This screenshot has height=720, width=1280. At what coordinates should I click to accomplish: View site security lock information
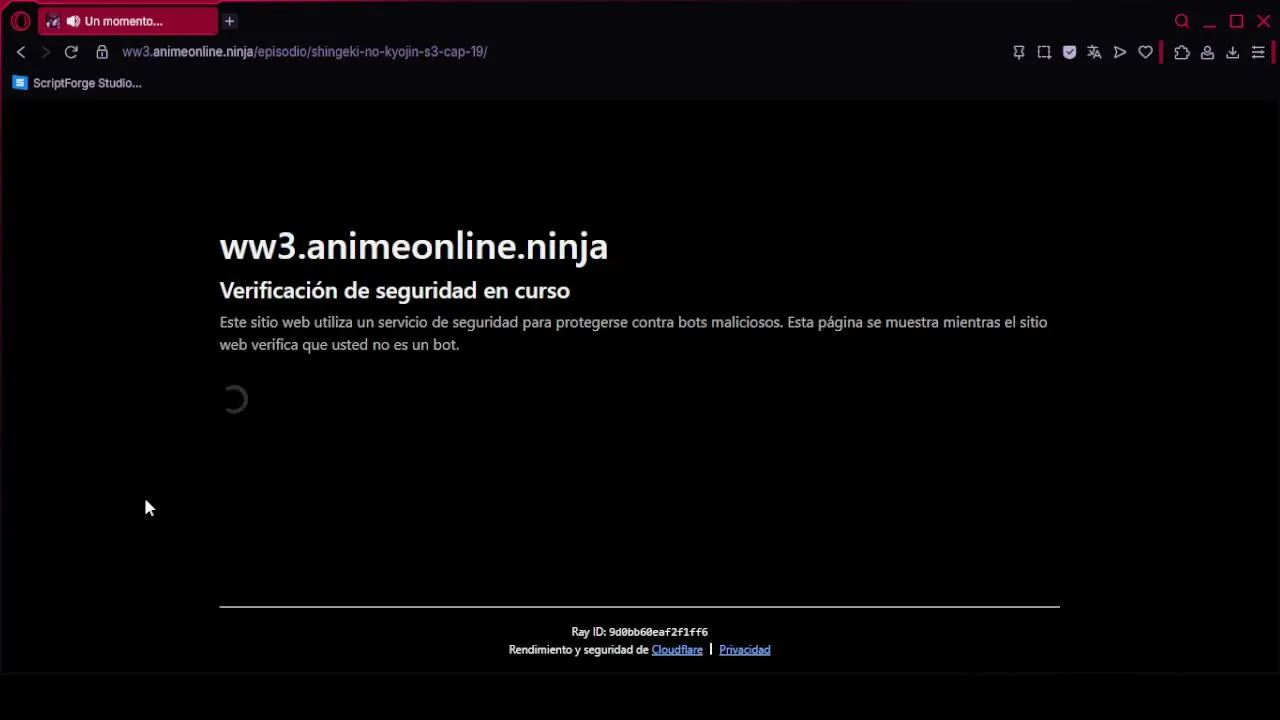pyautogui.click(x=102, y=52)
